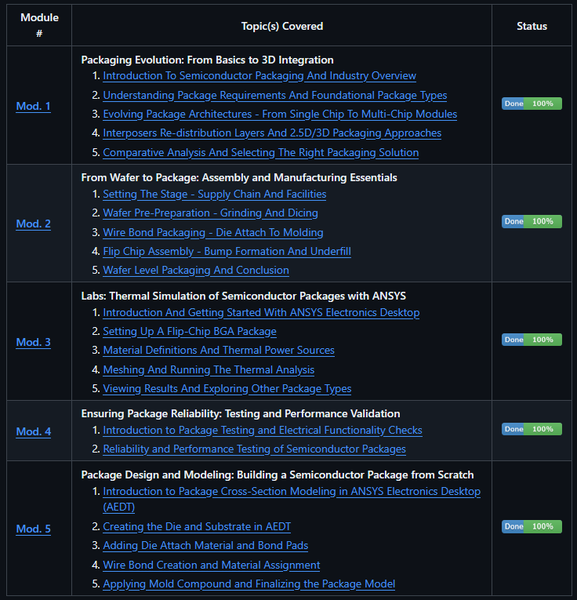Open the Mod. 1 module link

tap(33, 106)
